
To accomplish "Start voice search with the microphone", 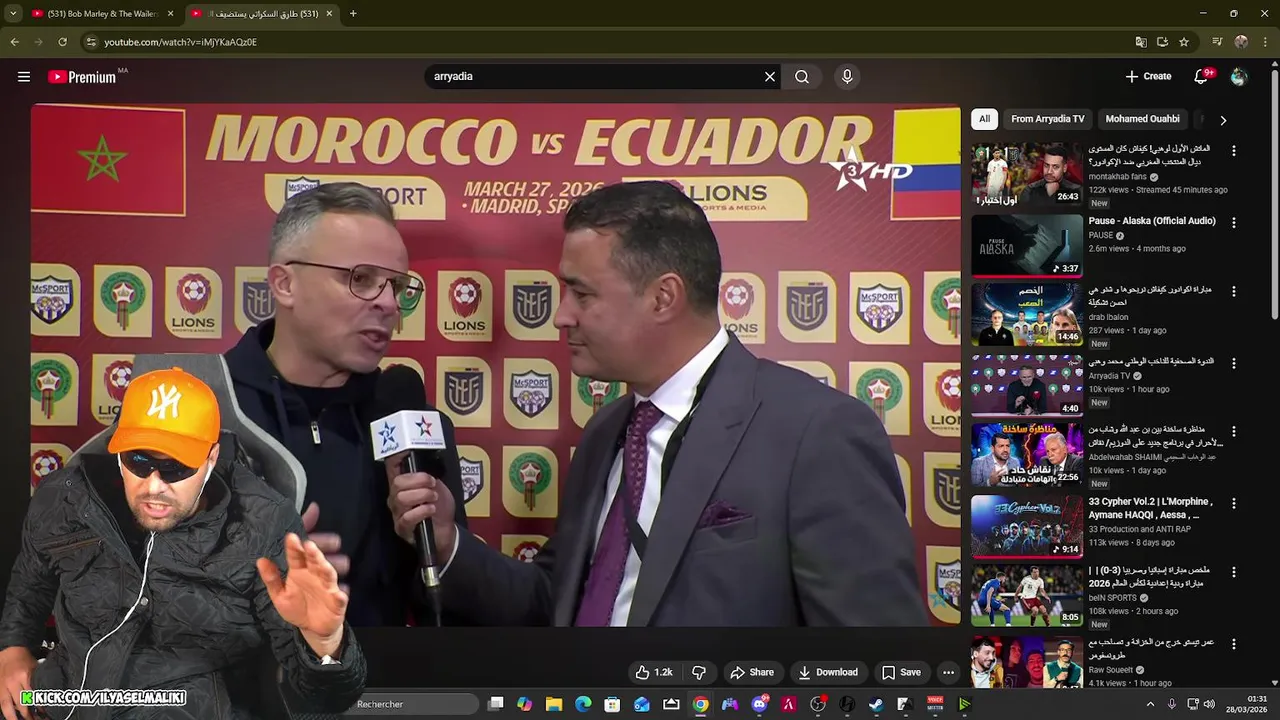I will pos(847,77).
